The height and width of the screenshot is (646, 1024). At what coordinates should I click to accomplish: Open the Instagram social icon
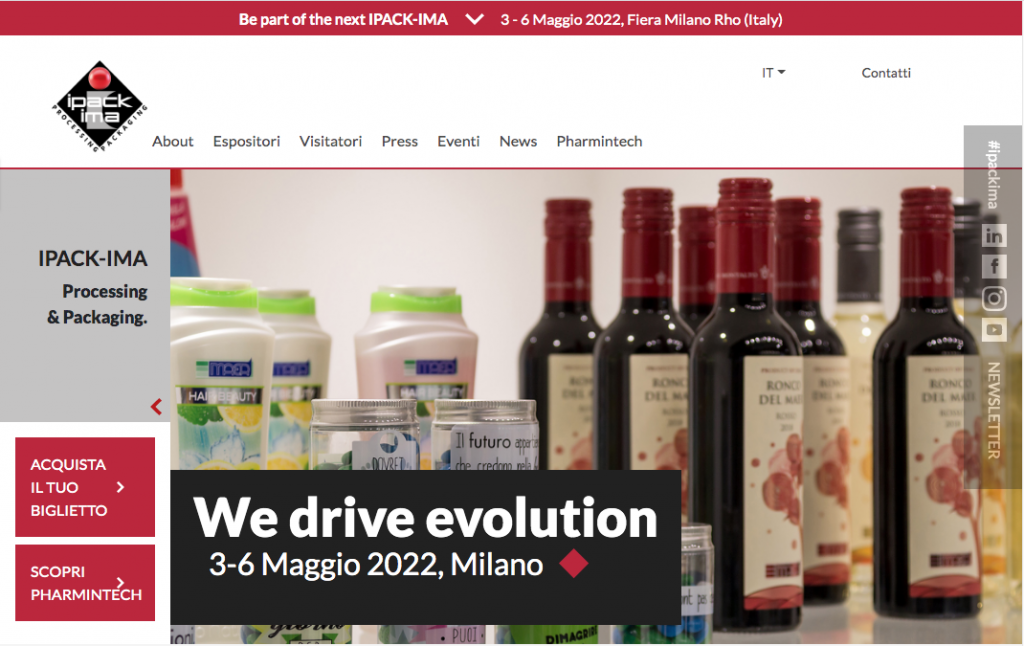pyautogui.click(x=993, y=298)
